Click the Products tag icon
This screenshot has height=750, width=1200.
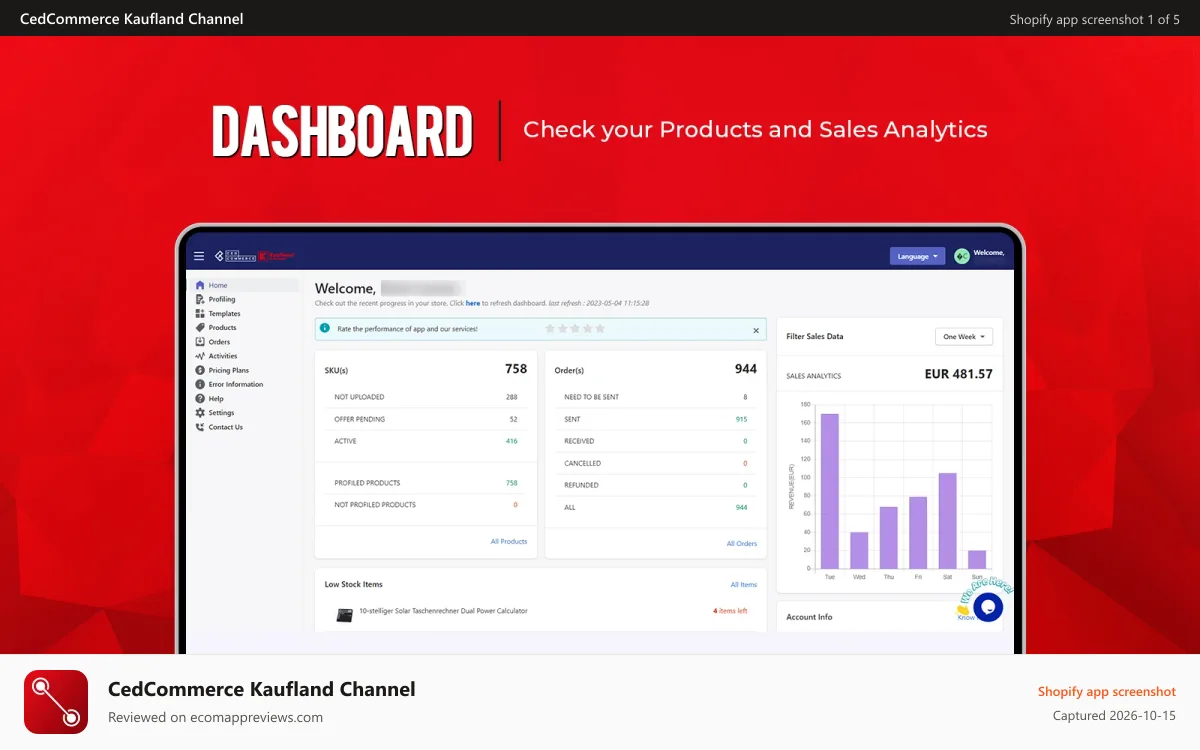pos(200,327)
